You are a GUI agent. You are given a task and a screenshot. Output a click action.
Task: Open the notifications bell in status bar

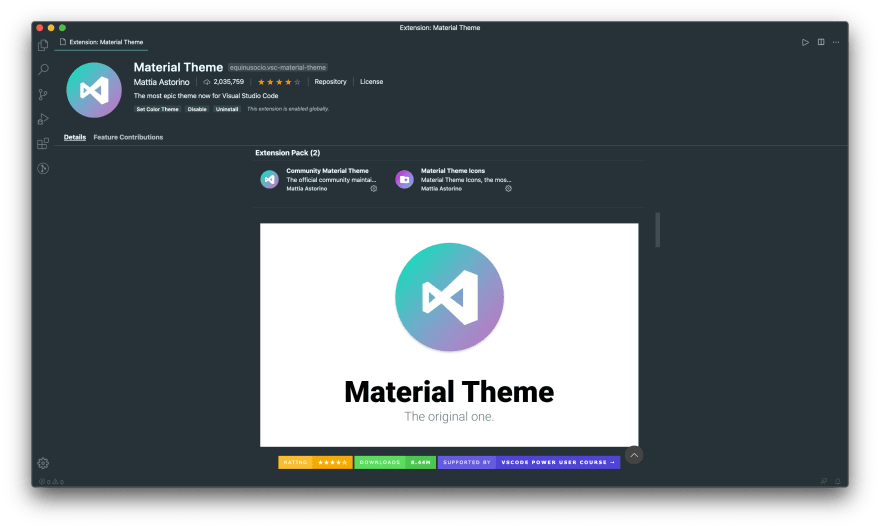838,481
